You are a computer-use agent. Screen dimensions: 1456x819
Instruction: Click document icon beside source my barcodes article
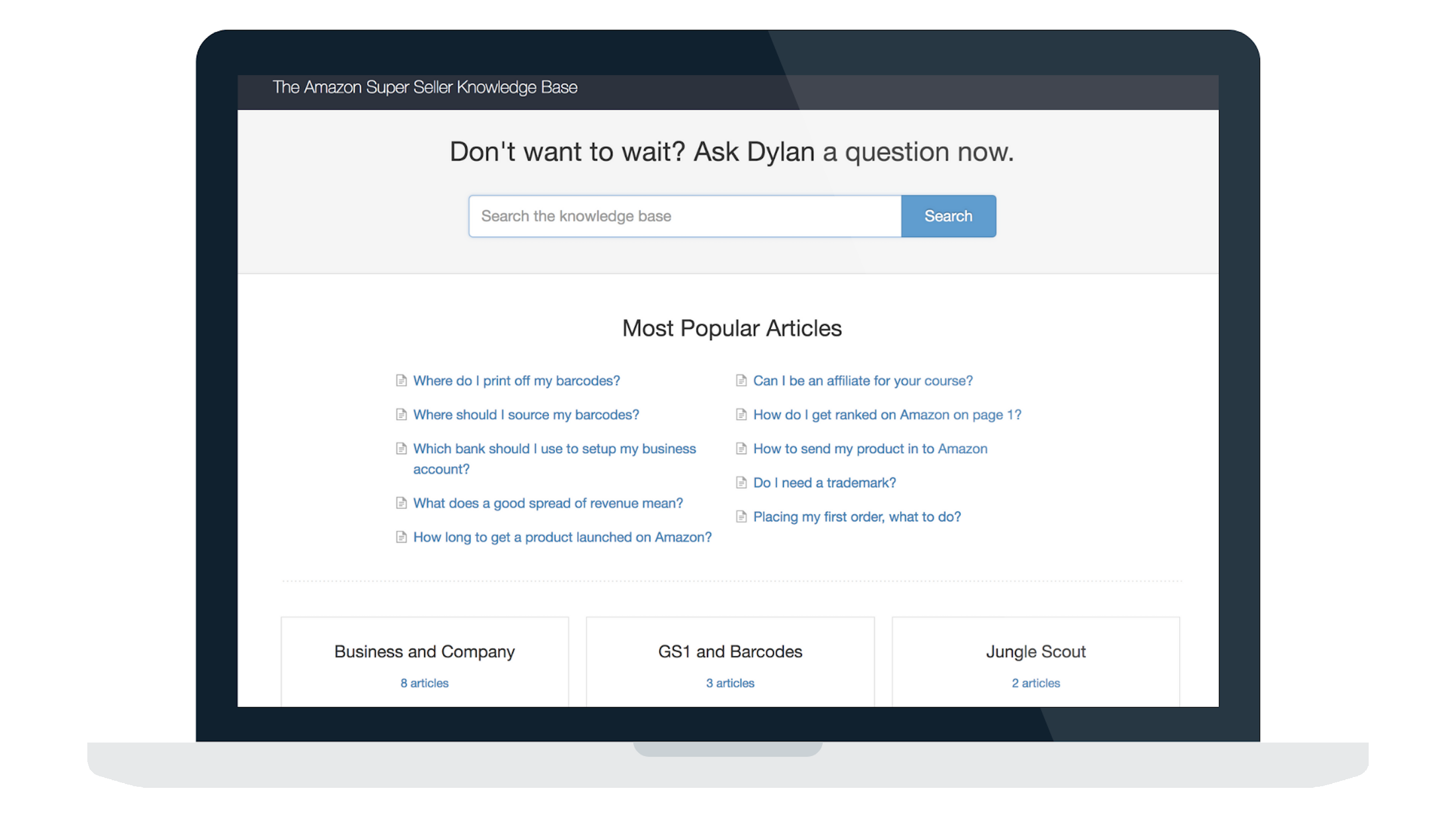(x=401, y=414)
